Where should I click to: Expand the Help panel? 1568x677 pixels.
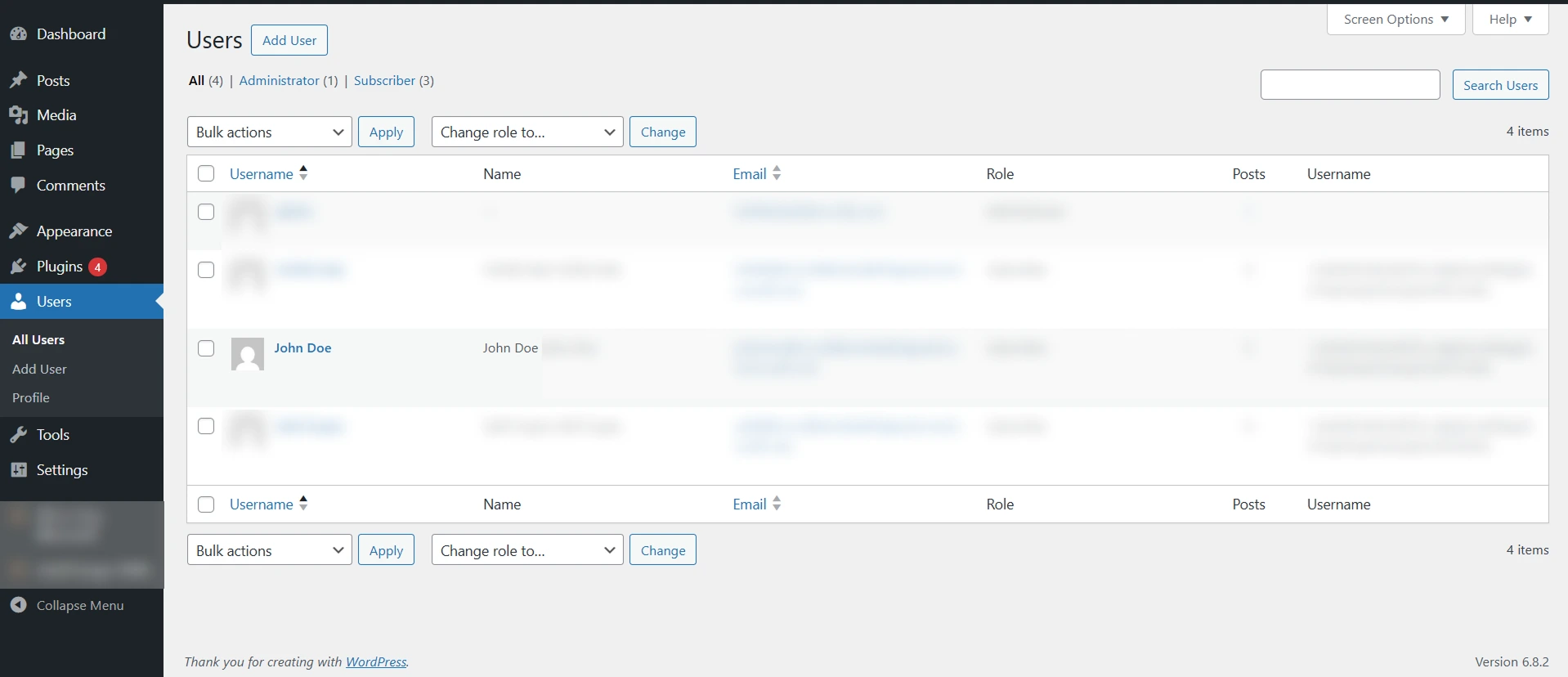point(1511,19)
